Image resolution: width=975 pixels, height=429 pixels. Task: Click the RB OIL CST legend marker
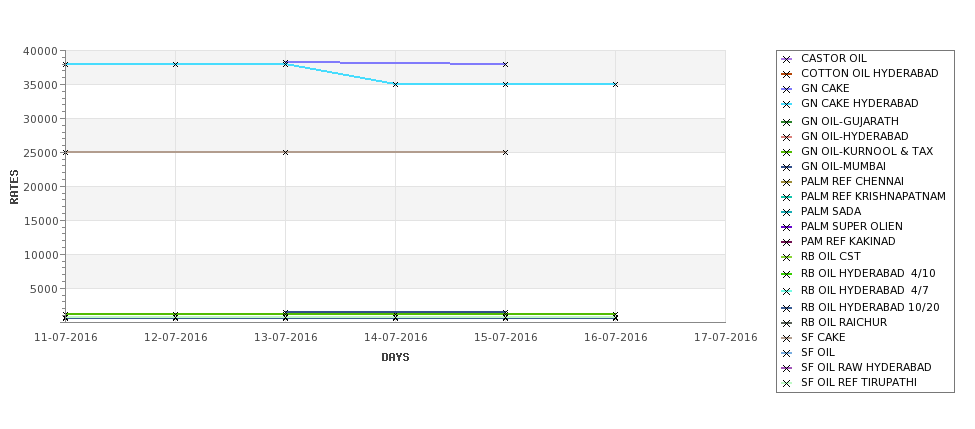pyautogui.click(x=787, y=257)
